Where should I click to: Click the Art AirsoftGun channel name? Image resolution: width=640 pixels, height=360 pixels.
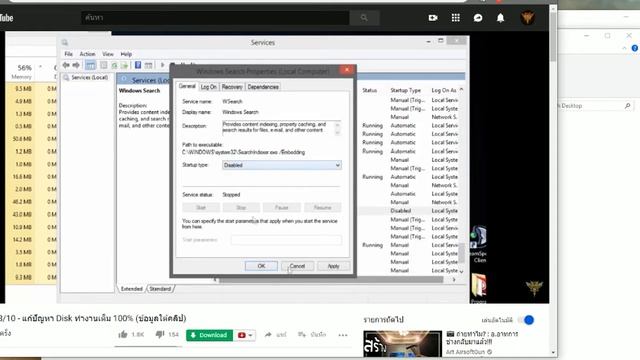coord(465,351)
